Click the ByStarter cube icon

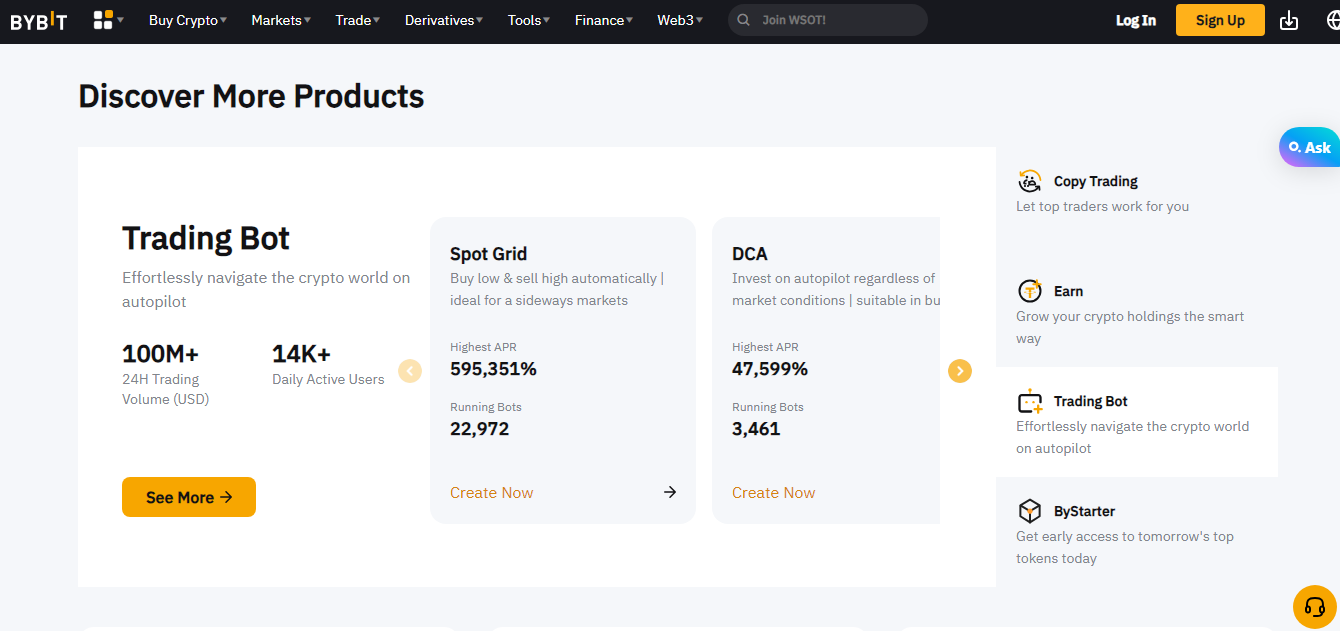pos(1030,511)
